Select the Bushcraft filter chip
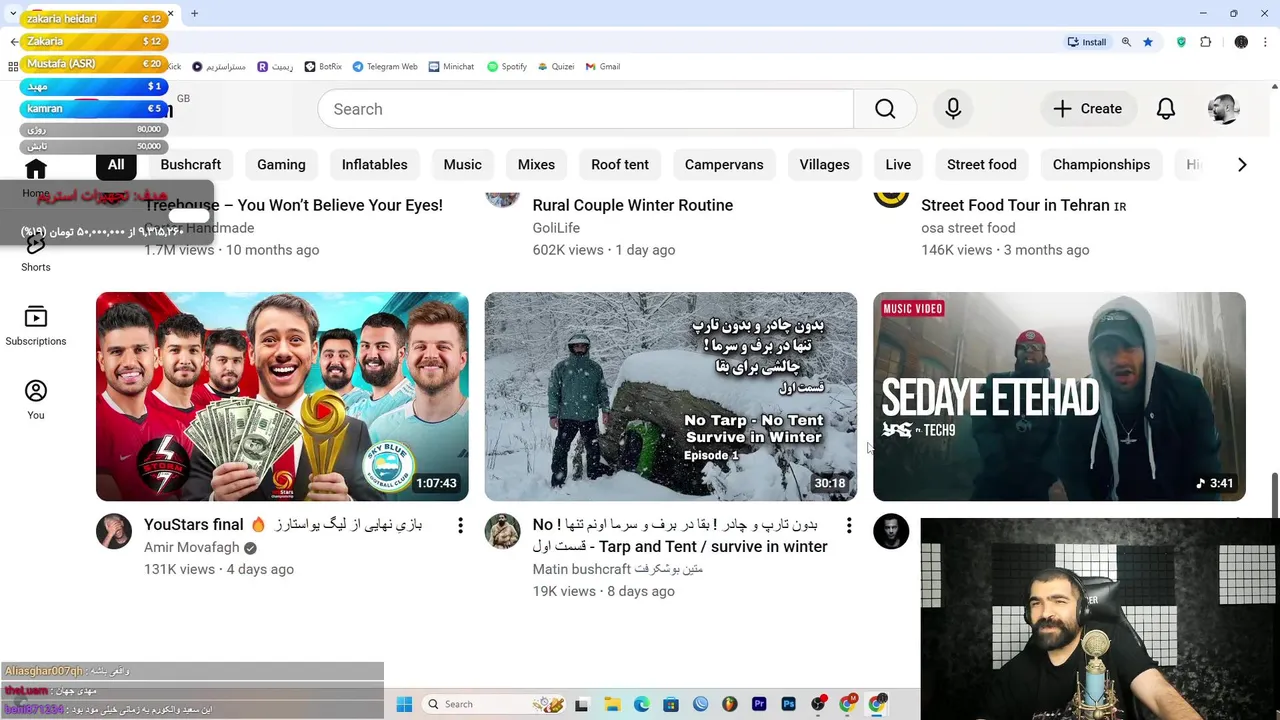 190,165
